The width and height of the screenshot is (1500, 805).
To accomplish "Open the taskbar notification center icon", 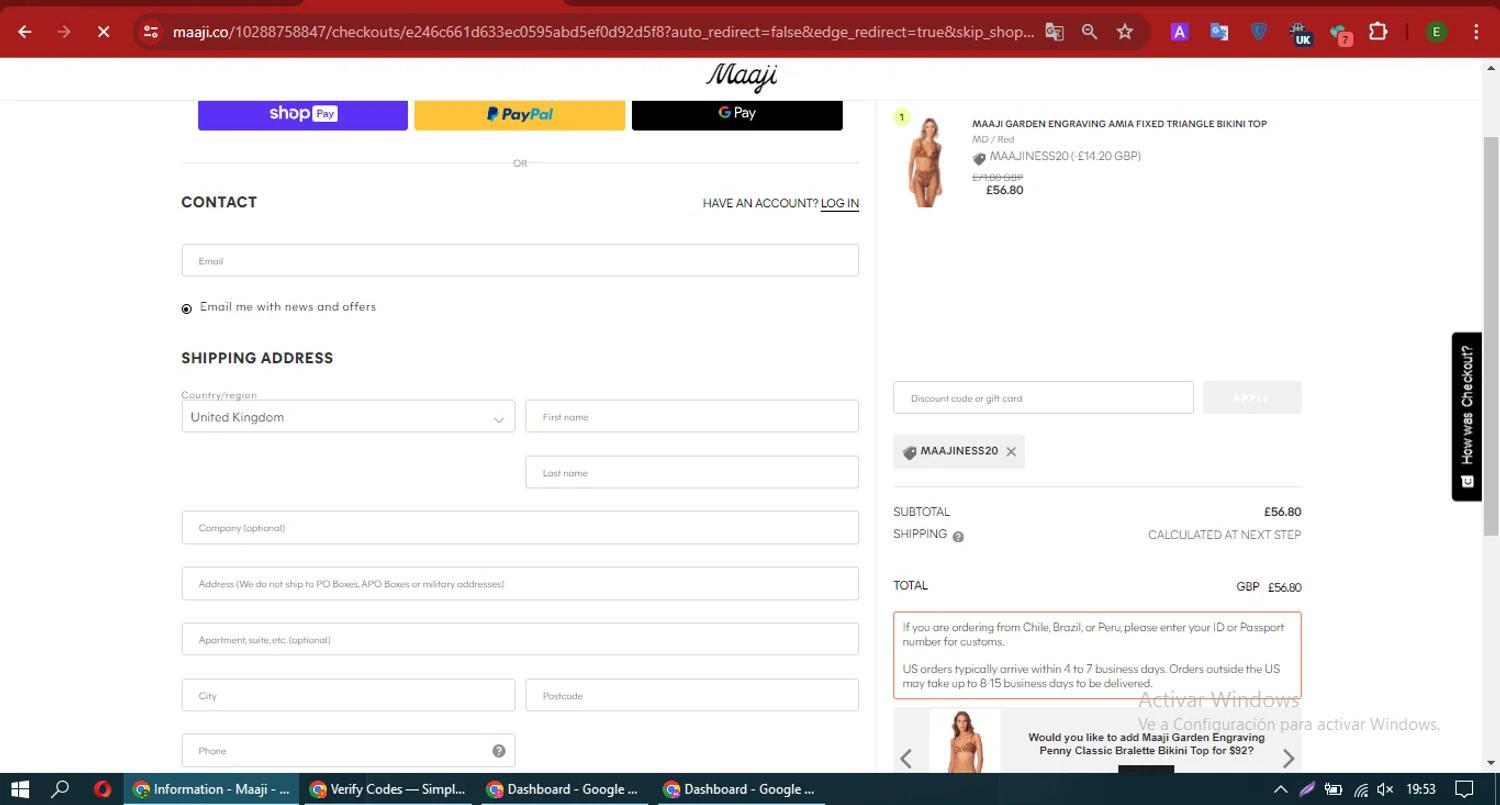I will pos(1464,789).
